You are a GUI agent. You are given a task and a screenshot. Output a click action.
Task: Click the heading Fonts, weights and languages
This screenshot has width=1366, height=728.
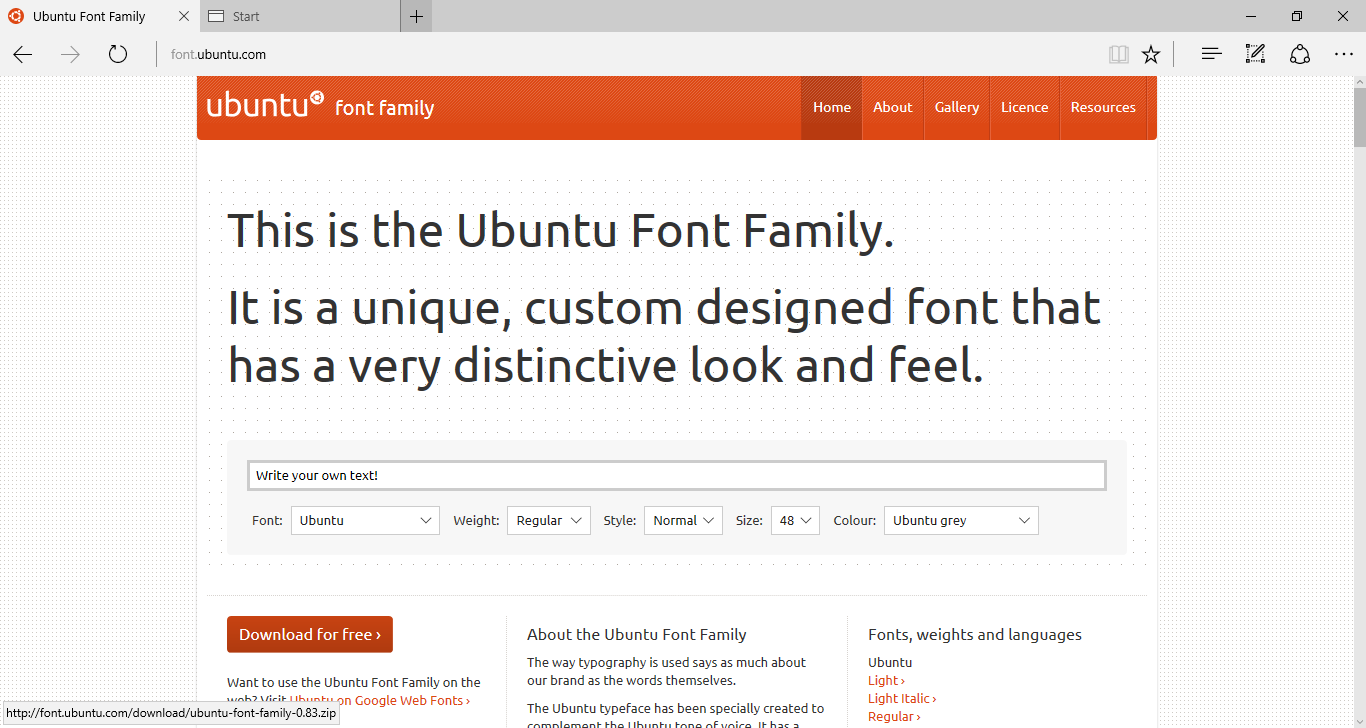pos(975,634)
